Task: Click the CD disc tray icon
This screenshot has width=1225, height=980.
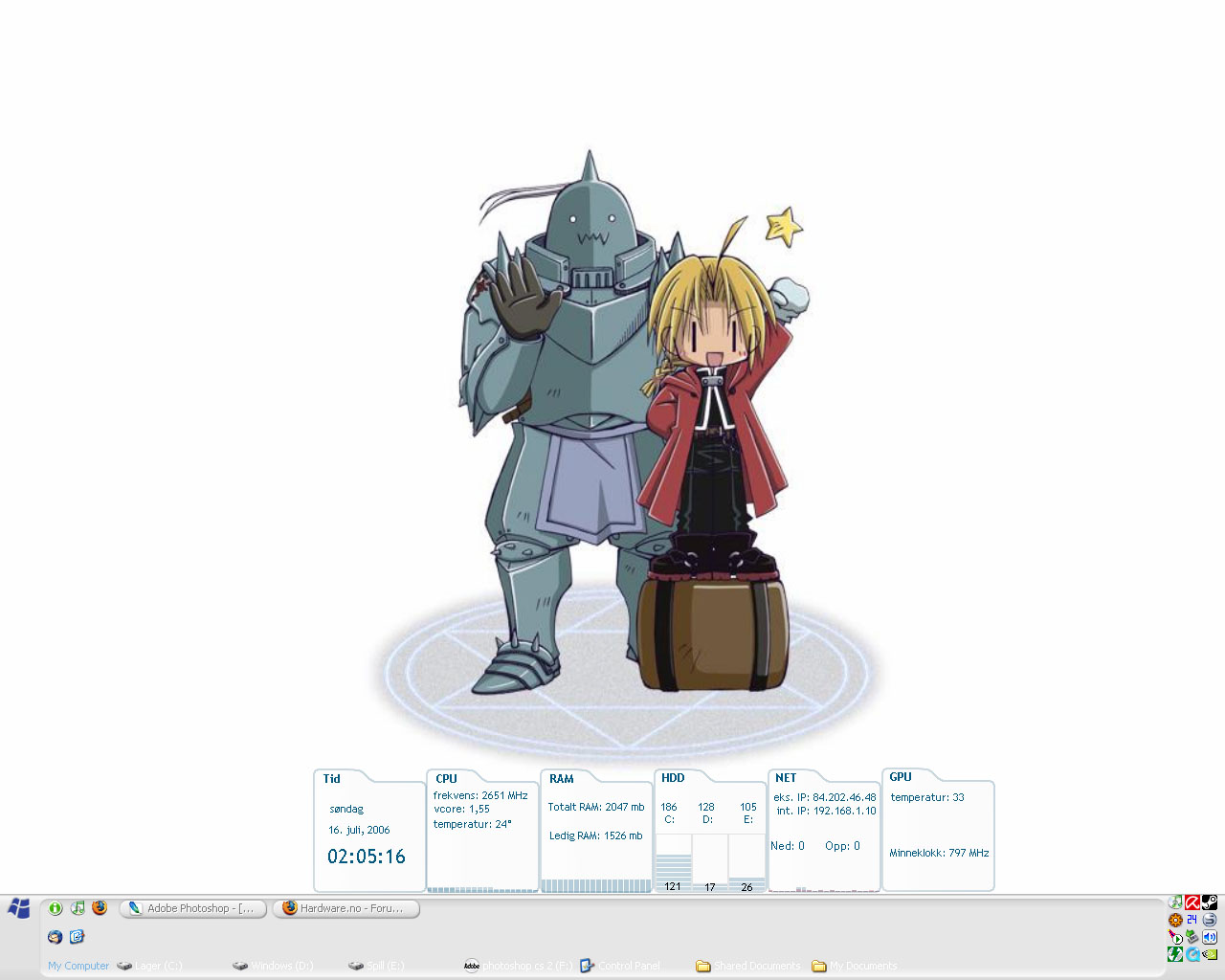Action: (1175, 902)
